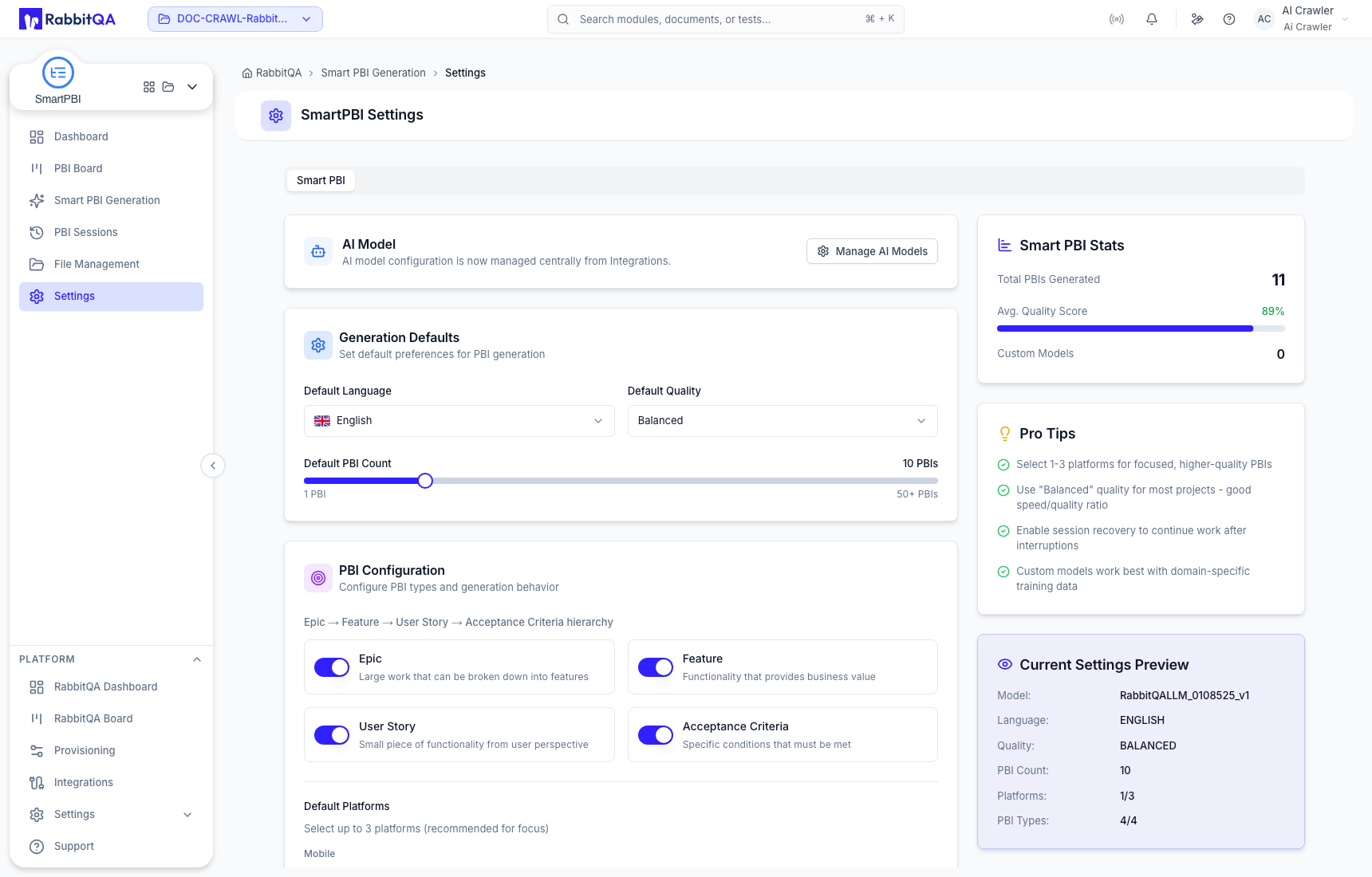Click the Epic PBI type card
The width and height of the screenshot is (1372, 877).
pos(459,667)
